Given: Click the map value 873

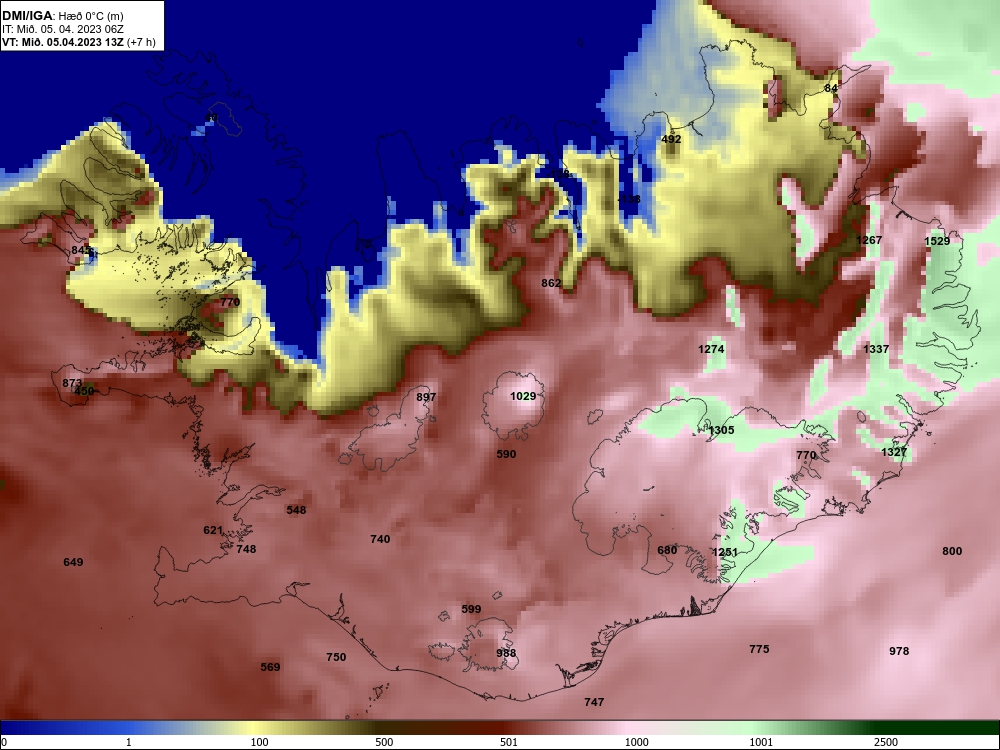Looking at the screenshot, I should 72,383.
